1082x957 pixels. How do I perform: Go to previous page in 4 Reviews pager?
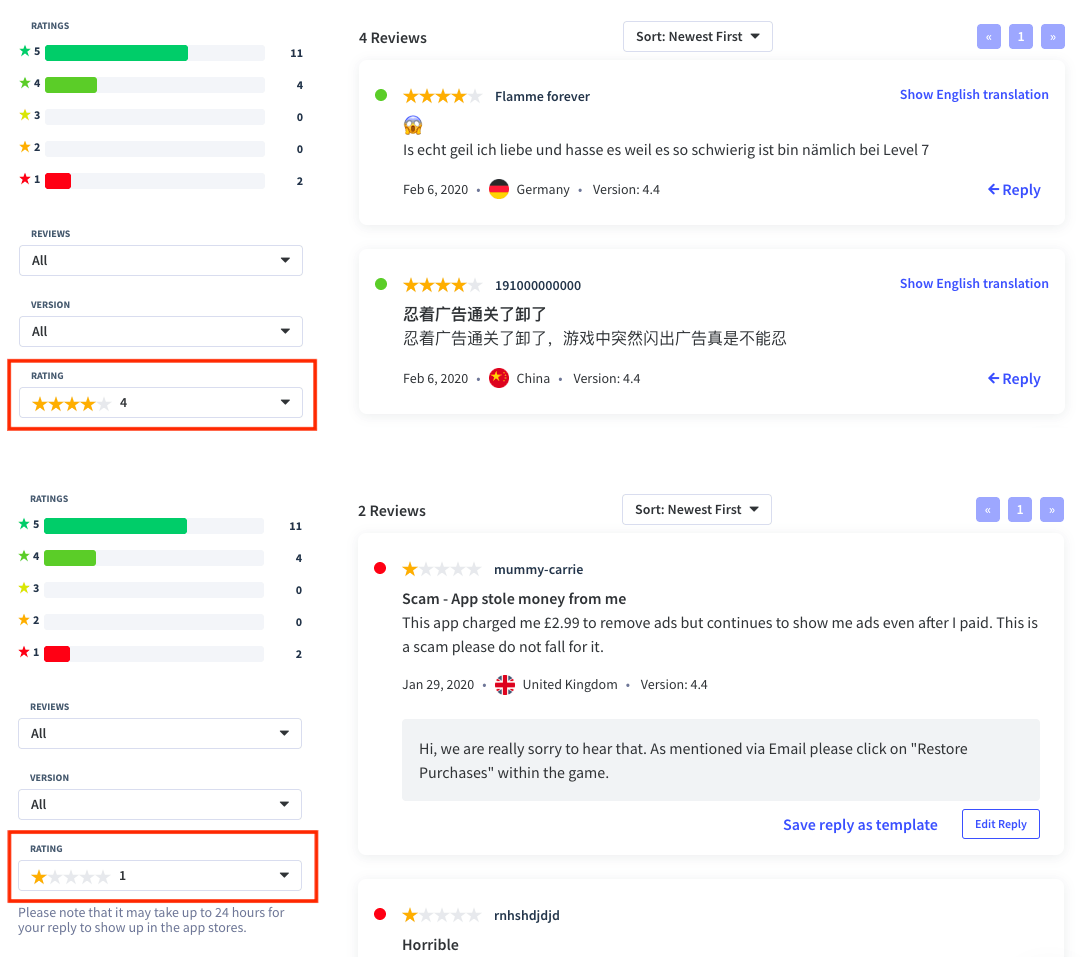tap(989, 37)
